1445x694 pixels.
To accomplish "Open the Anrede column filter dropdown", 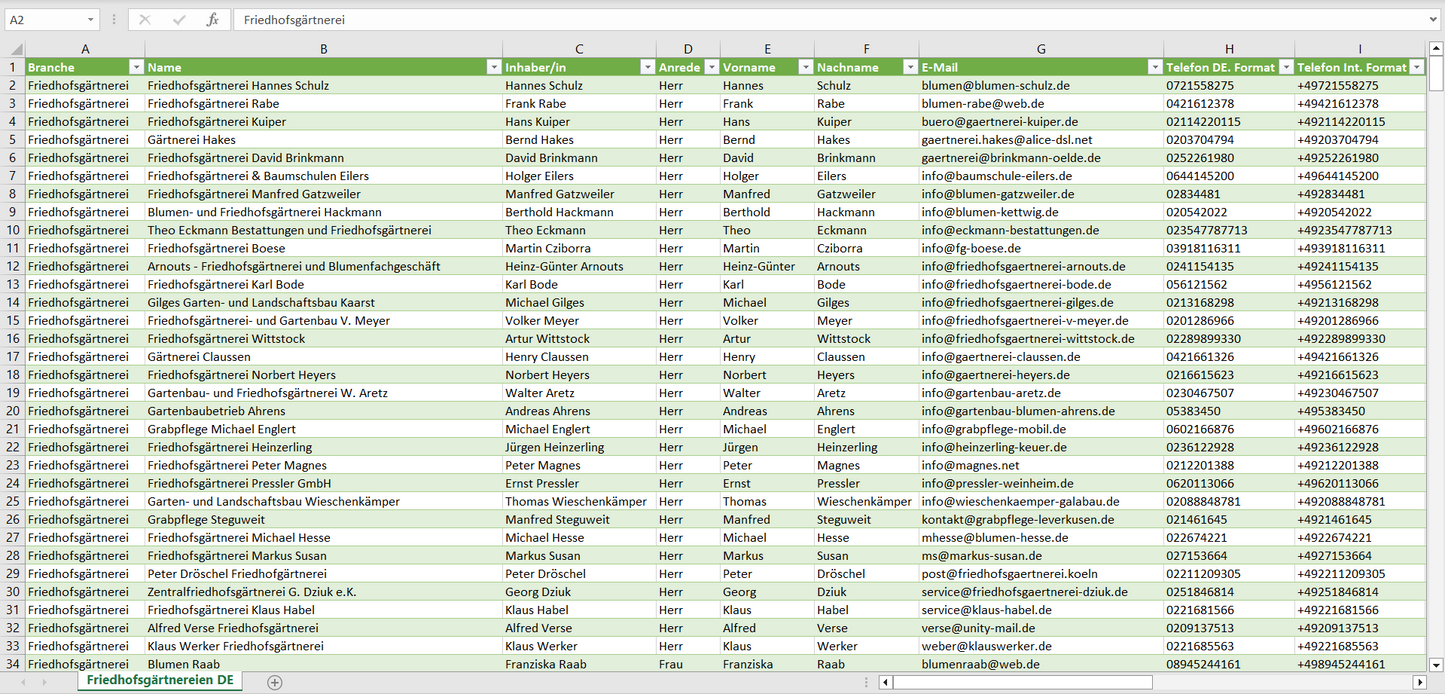I will (711, 67).
